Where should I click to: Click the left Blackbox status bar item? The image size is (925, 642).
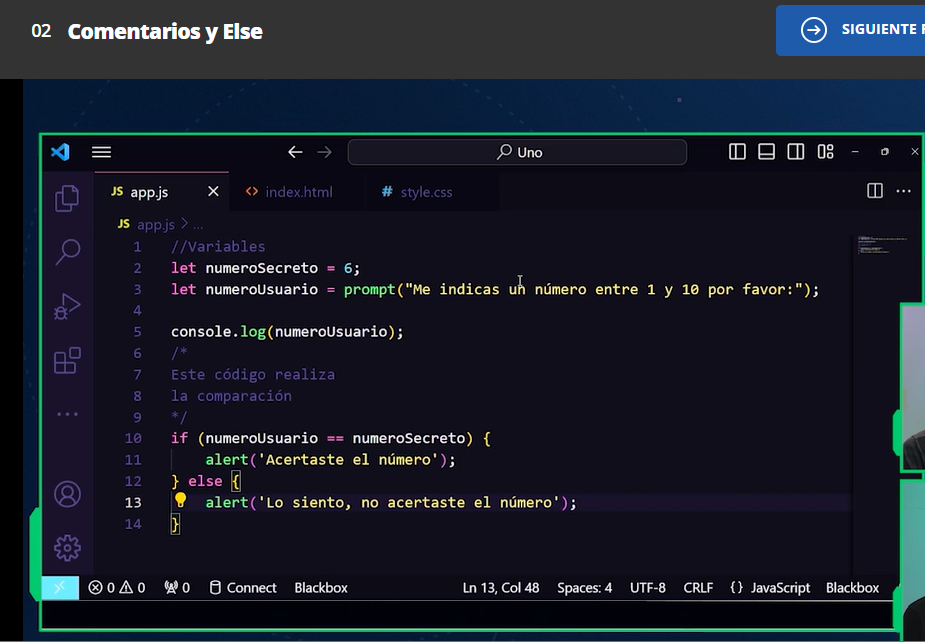[321, 588]
